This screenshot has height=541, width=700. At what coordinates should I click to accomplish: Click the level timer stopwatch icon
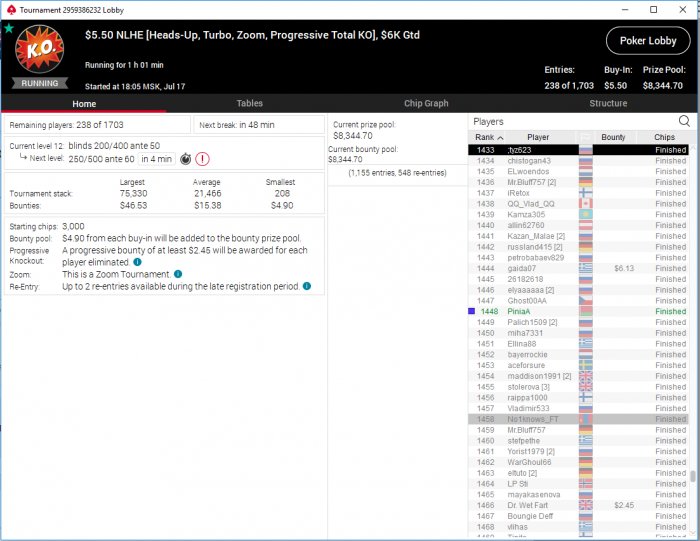186,159
